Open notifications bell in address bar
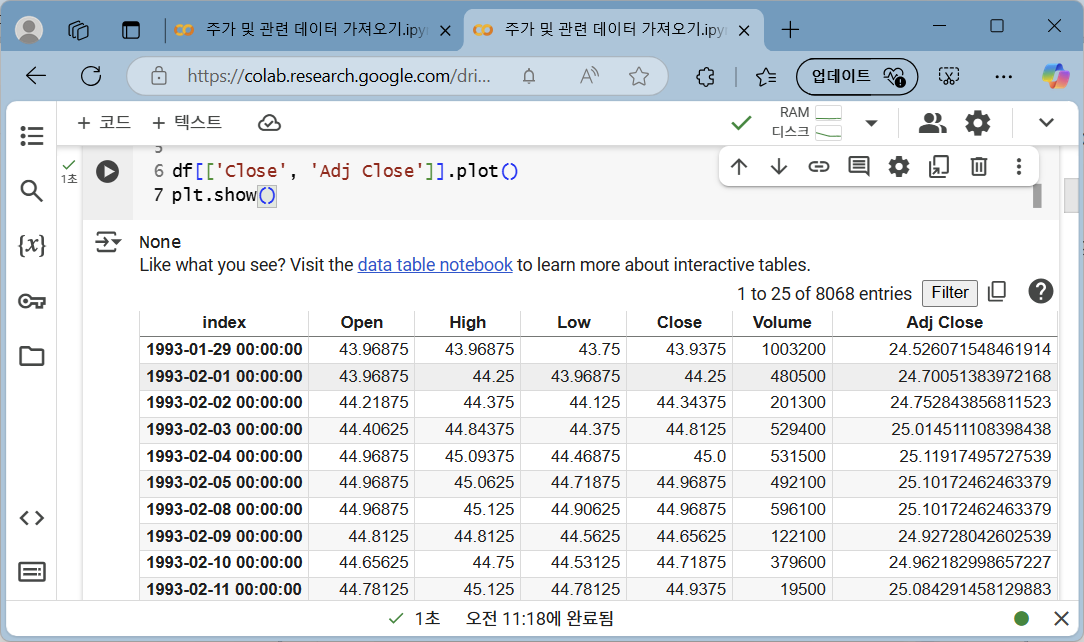This screenshot has width=1084, height=642. 529,76
